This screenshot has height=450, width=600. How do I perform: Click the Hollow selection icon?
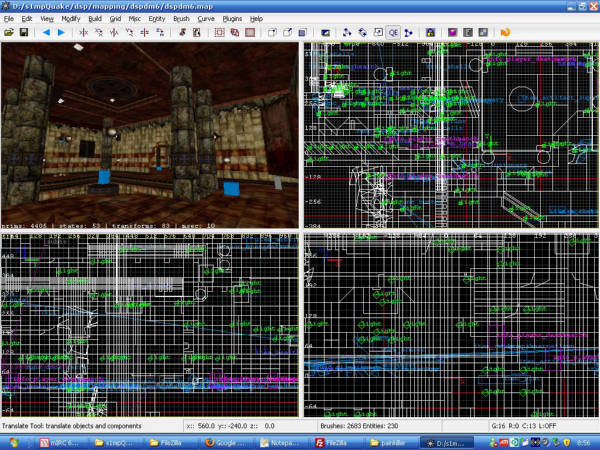[250, 33]
